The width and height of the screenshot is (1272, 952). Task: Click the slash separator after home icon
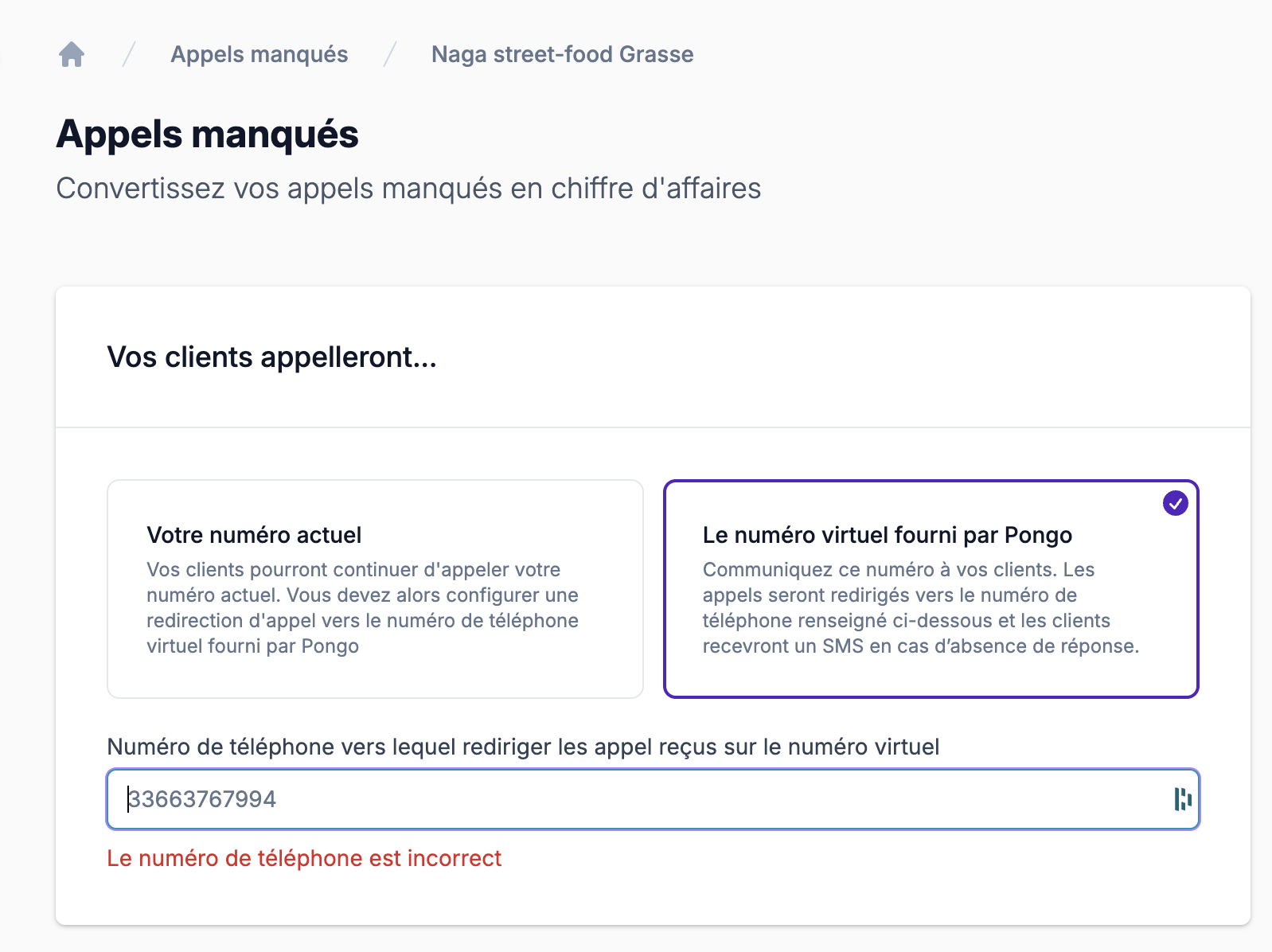tap(129, 54)
